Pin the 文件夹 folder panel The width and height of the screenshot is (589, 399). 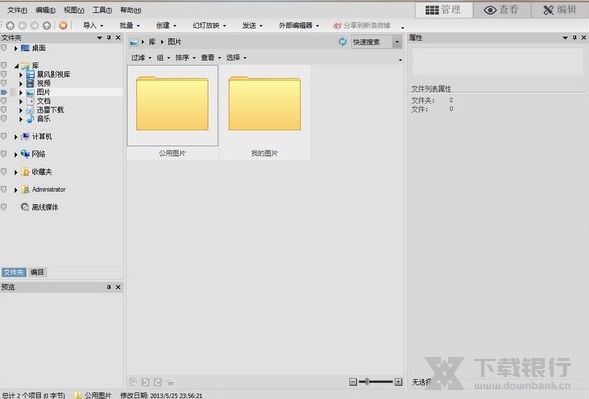(109, 38)
